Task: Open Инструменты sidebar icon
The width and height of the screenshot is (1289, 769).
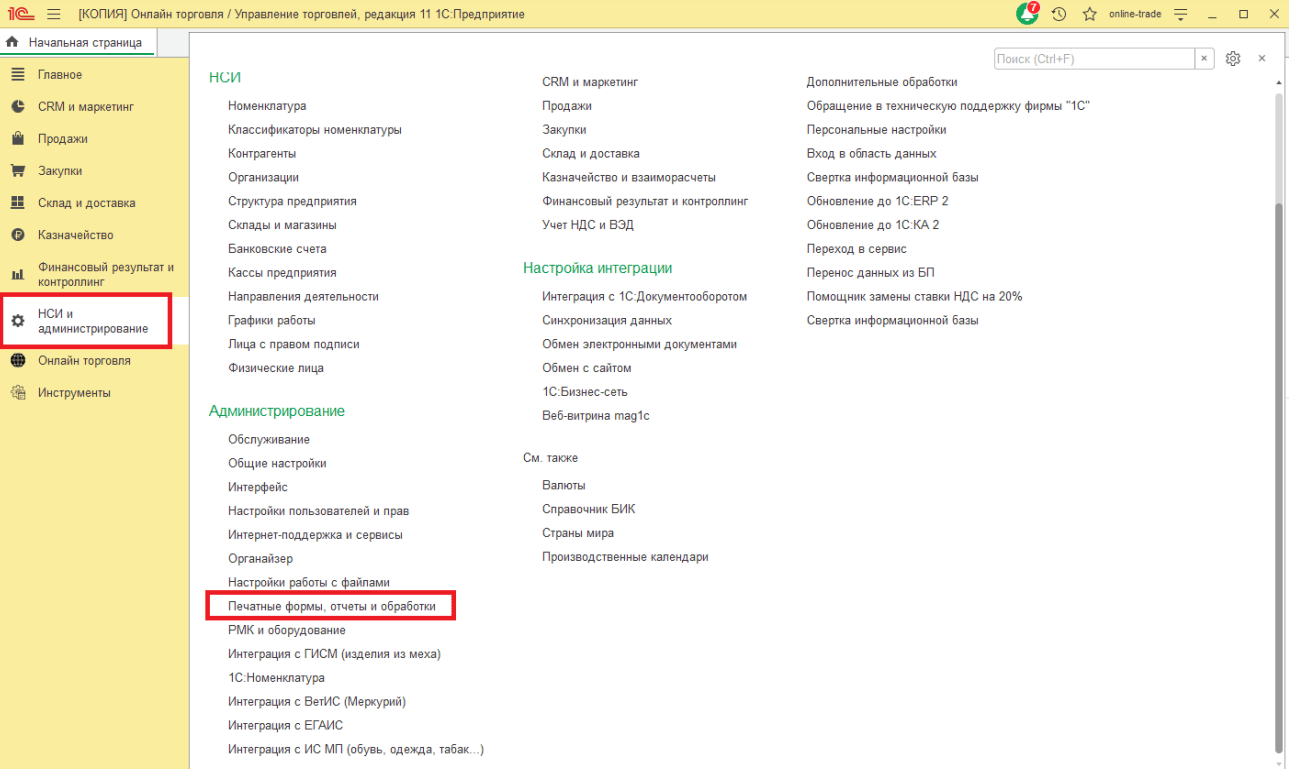Action: click(x=17, y=393)
